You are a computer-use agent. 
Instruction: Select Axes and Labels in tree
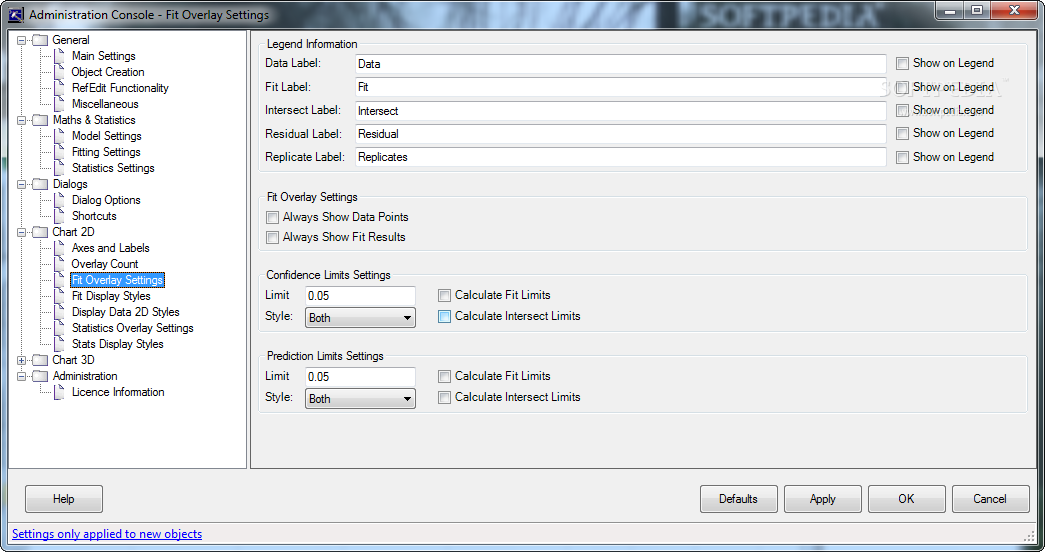(111, 248)
